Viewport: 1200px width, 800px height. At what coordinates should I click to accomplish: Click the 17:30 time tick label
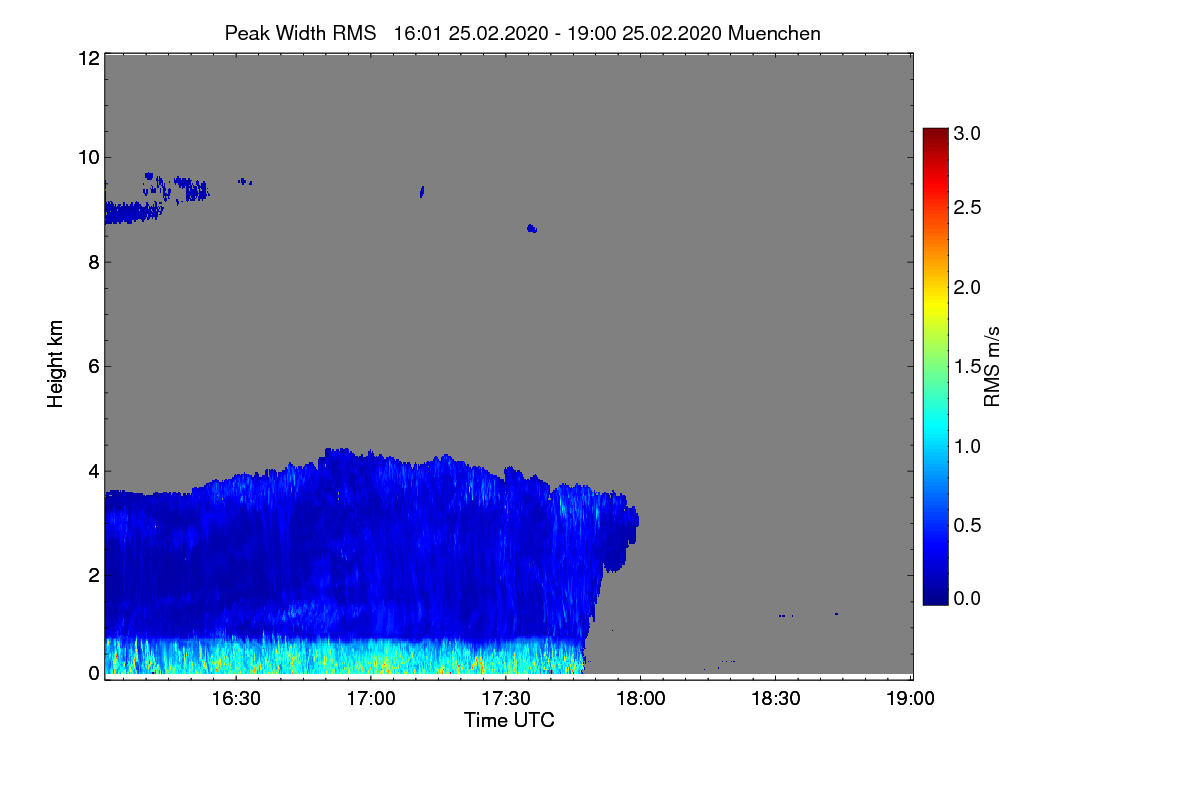(506, 698)
